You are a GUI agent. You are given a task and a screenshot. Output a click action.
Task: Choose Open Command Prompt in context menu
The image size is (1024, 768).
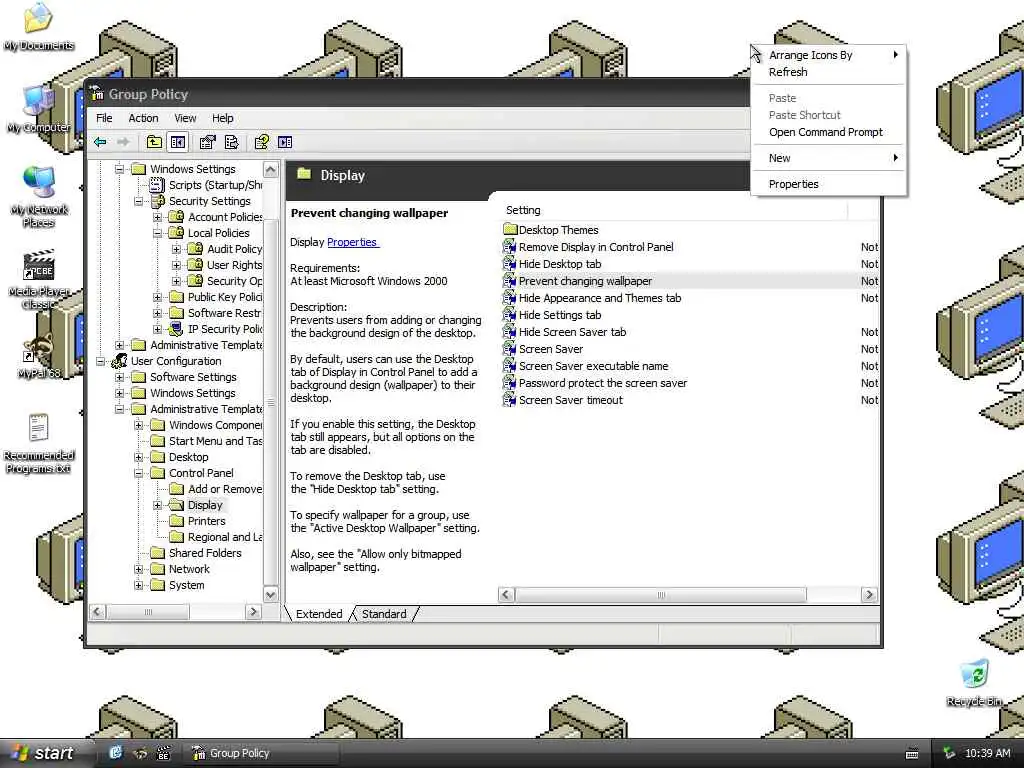[828, 132]
